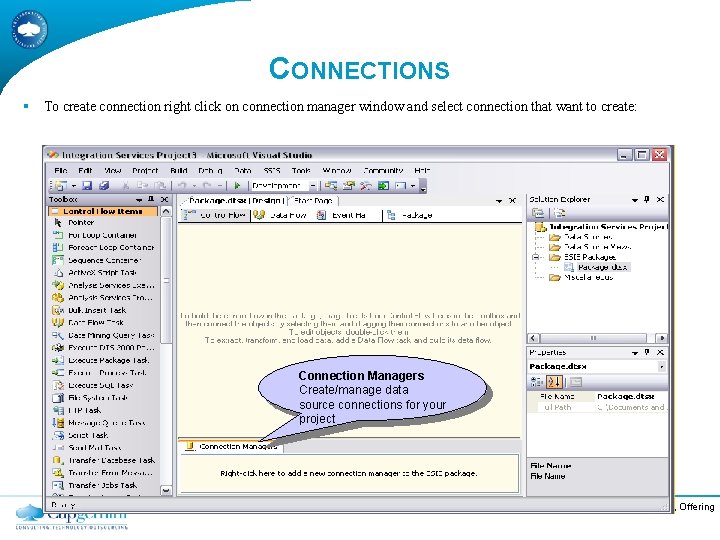Switch to the Start Page tab
The image size is (720, 540).
[x=313, y=201]
